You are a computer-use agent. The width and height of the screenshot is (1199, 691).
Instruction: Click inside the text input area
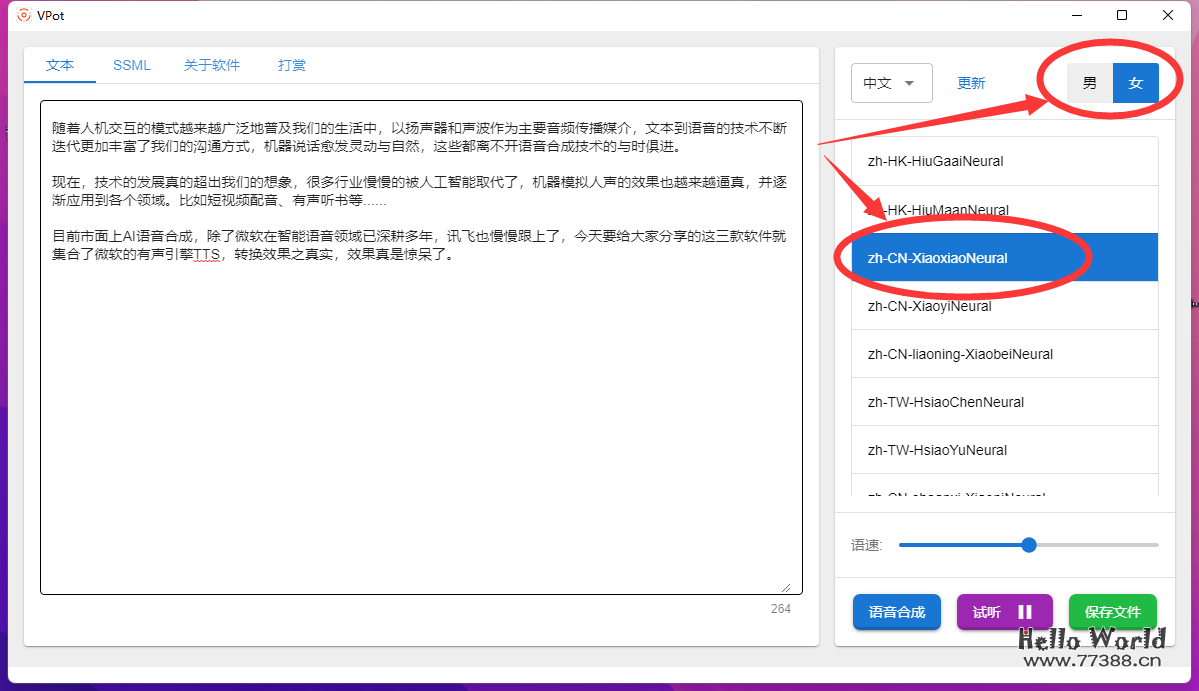(420, 350)
